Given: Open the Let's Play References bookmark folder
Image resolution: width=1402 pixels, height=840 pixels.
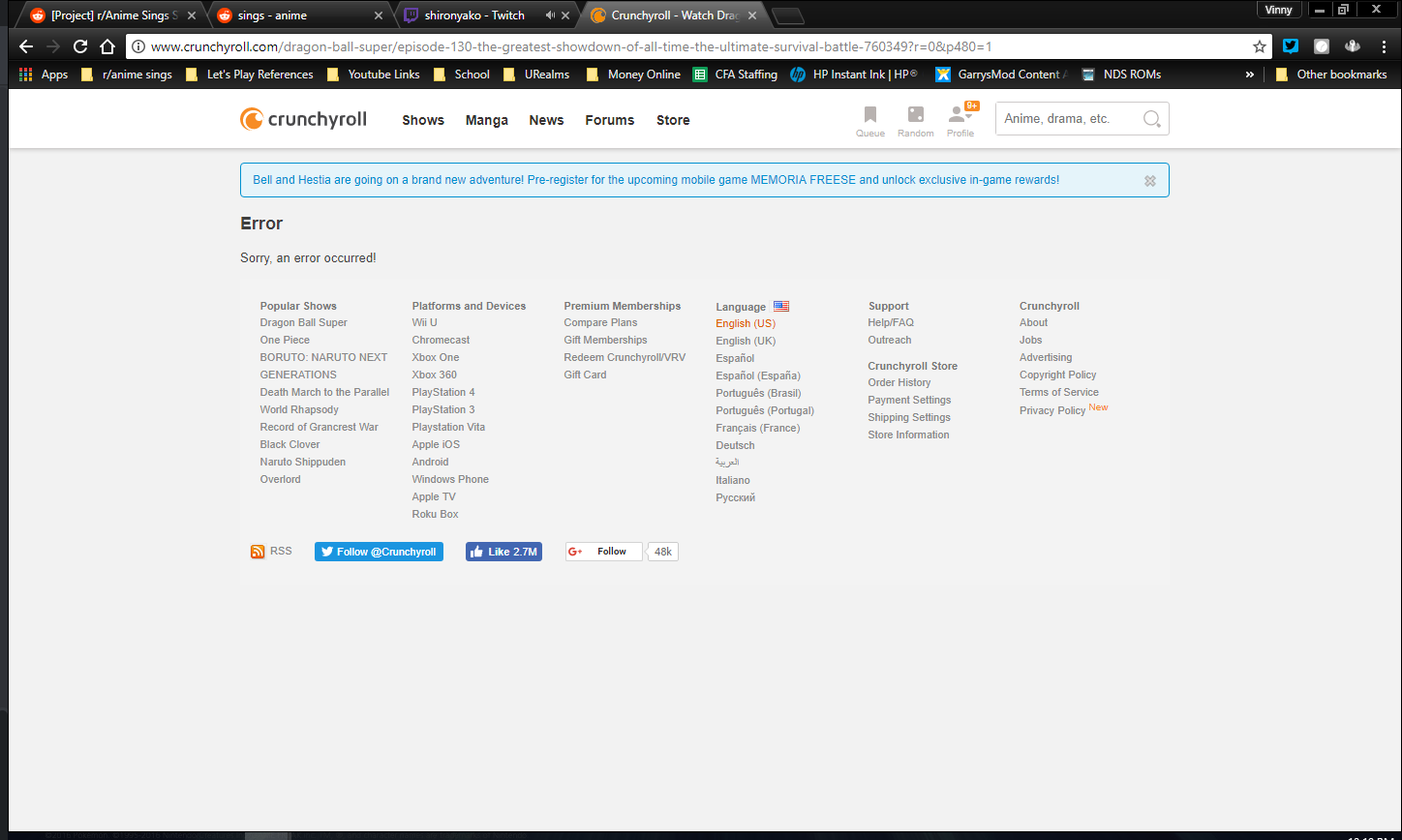Looking at the screenshot, I should click(250, 75).
